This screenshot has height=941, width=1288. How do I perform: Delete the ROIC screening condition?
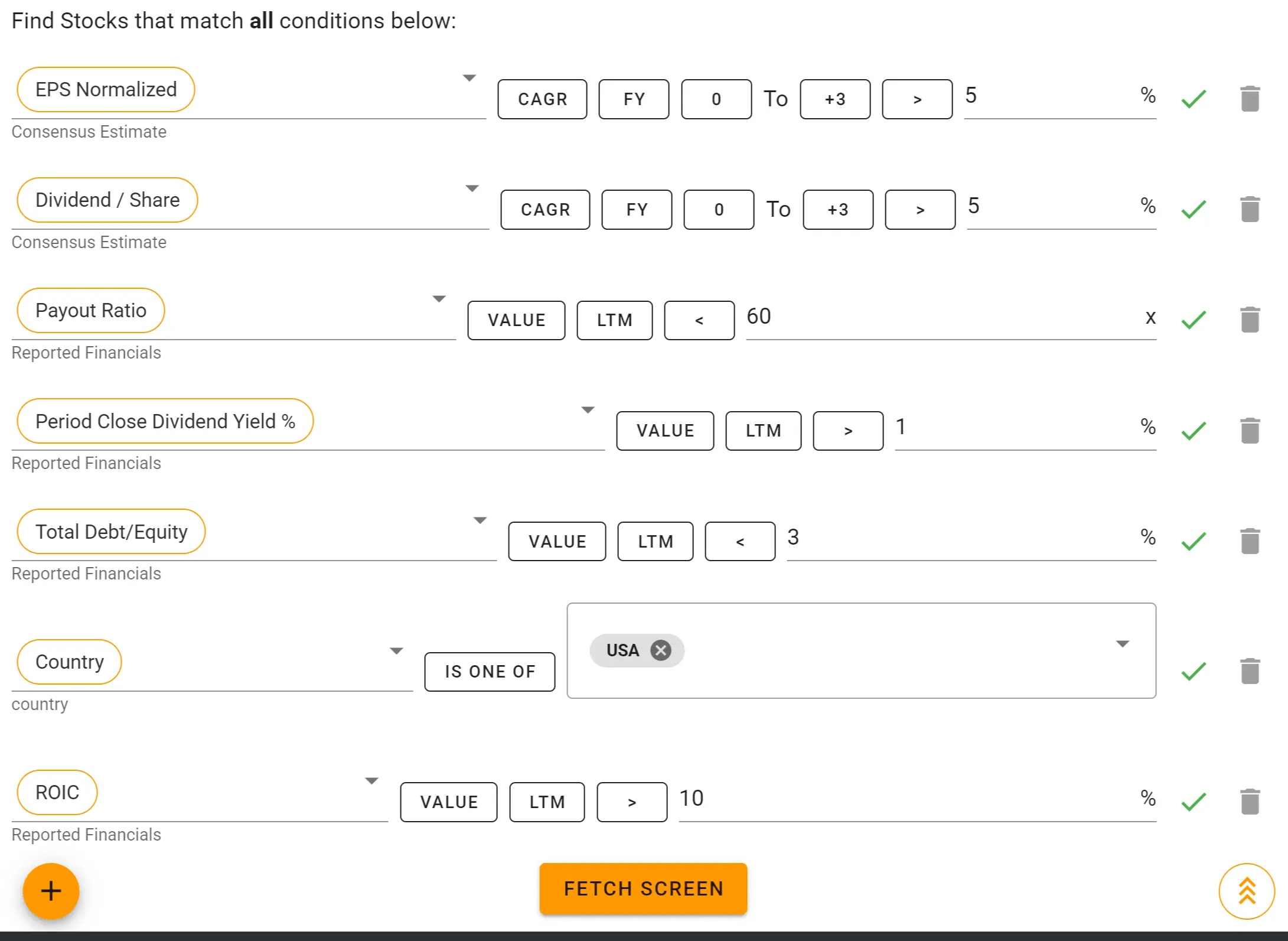tap(1250, 802)
